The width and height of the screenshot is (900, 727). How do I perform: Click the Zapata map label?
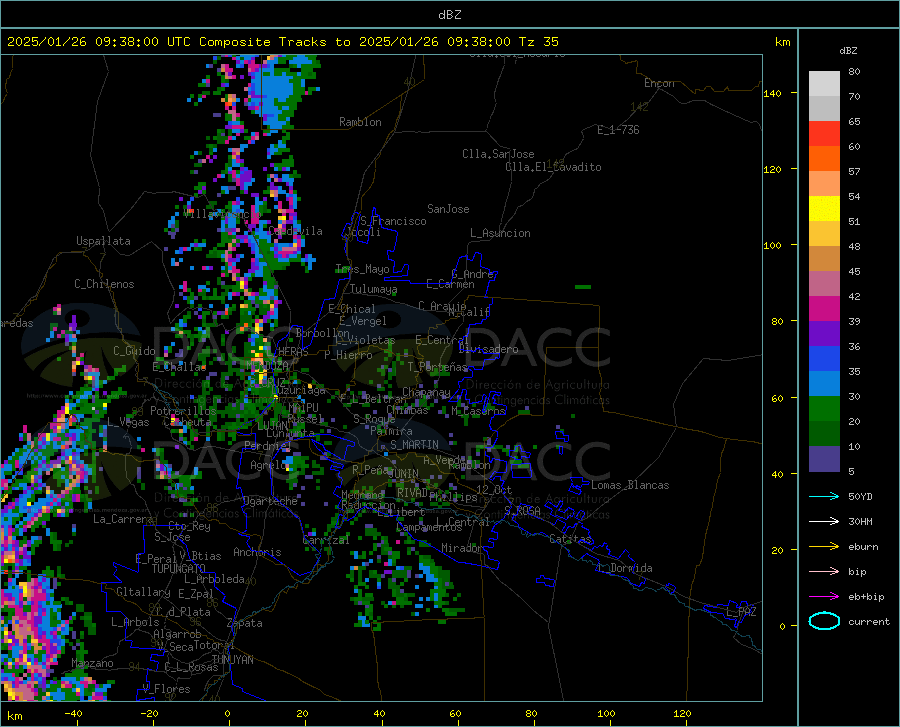coord(245,623)
